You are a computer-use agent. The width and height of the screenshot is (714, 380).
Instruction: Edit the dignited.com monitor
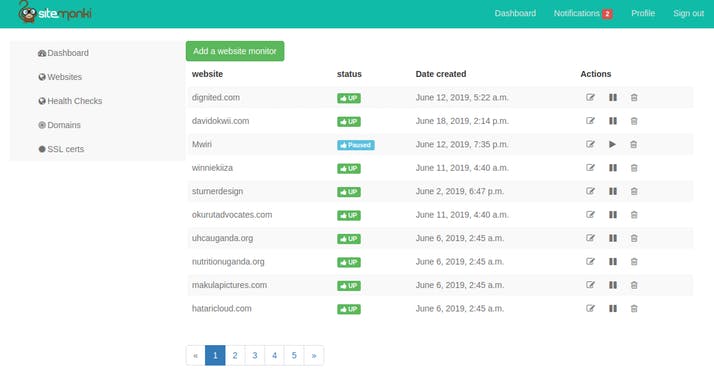[x=590, y=97]
